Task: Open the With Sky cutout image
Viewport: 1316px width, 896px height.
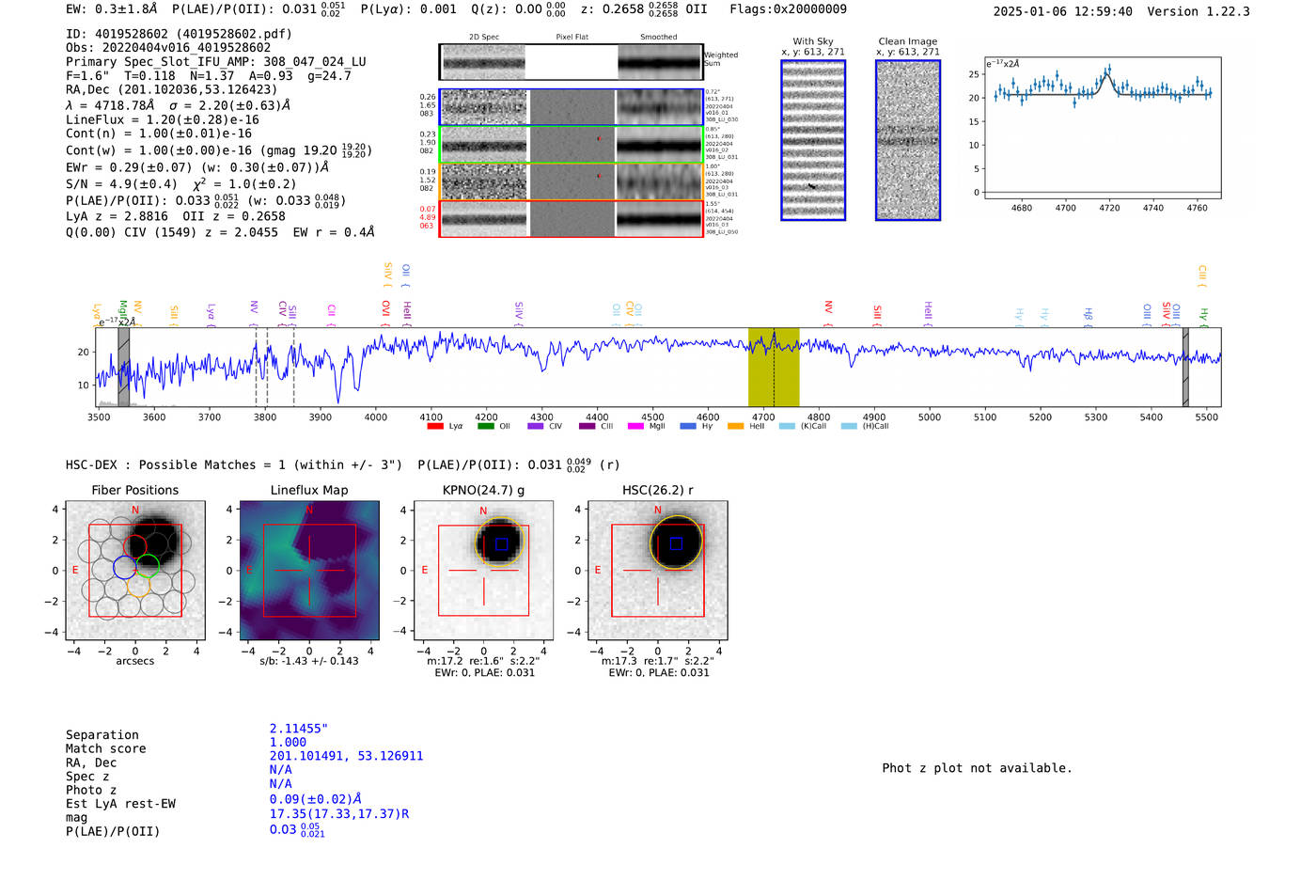Action: coord(813,140)
